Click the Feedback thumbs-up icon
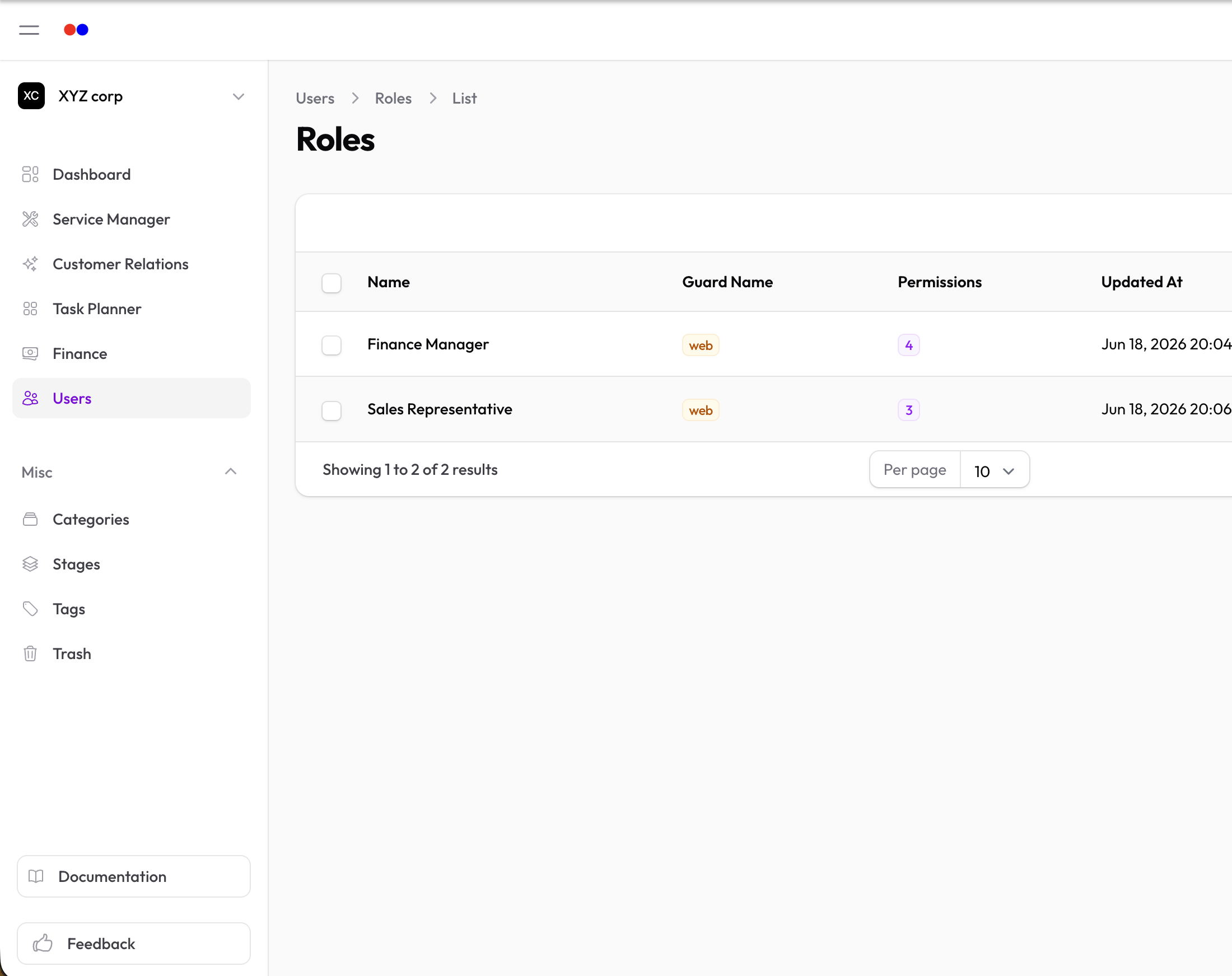Viewport: 1232px width, 976px height. [43, 944]
